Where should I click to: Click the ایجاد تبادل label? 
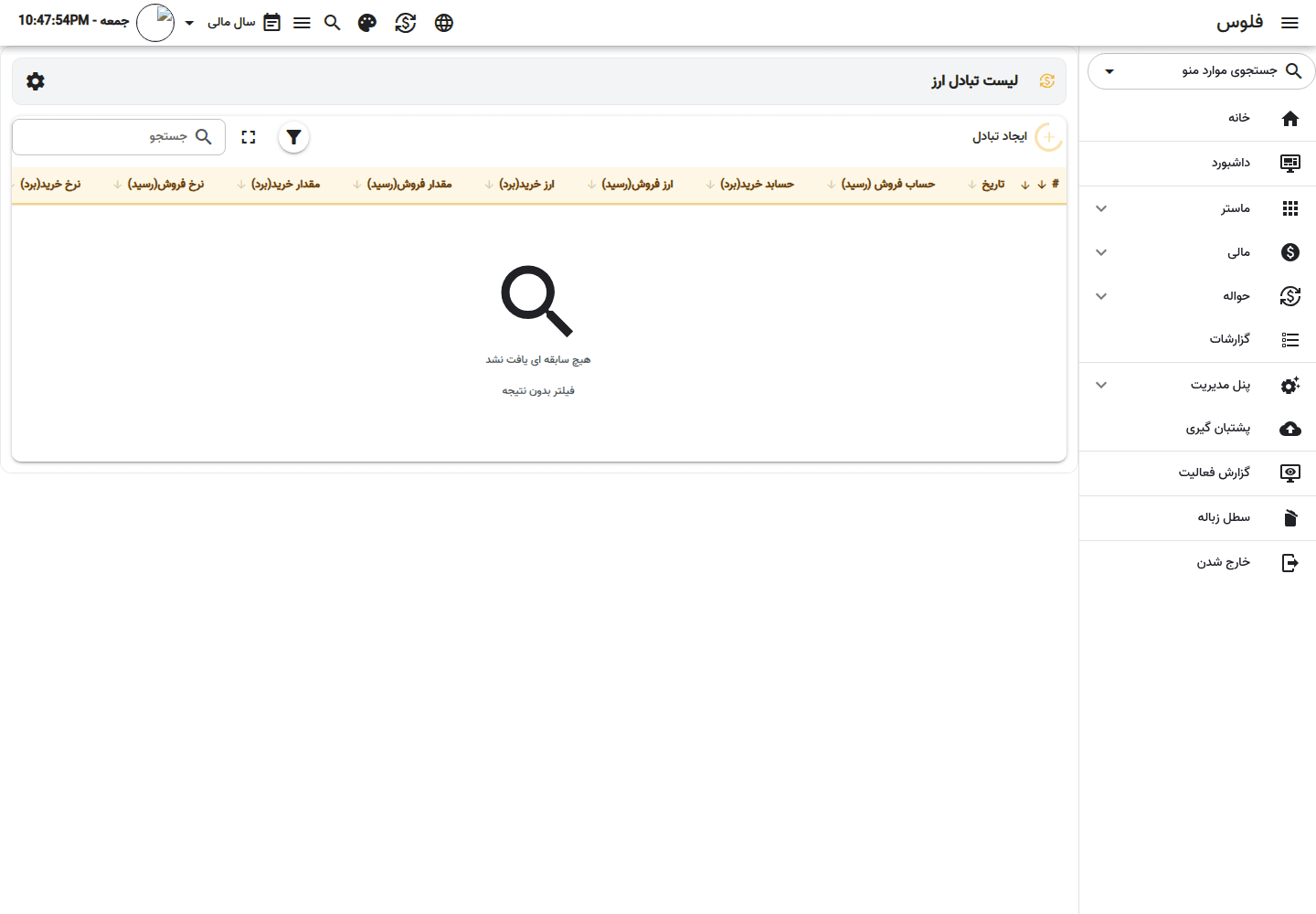[1000, 136]
